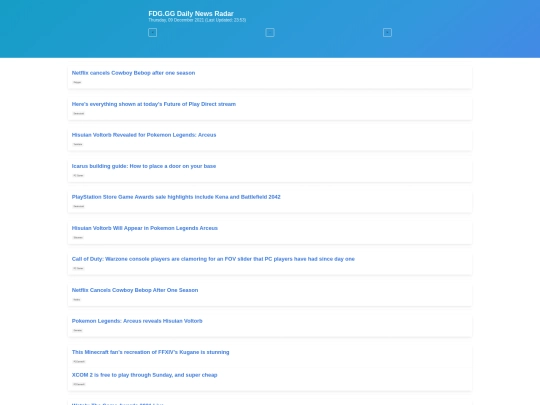Click source tag under 'Hisuian Voltorb Will Appear' headline

(78, 237)
